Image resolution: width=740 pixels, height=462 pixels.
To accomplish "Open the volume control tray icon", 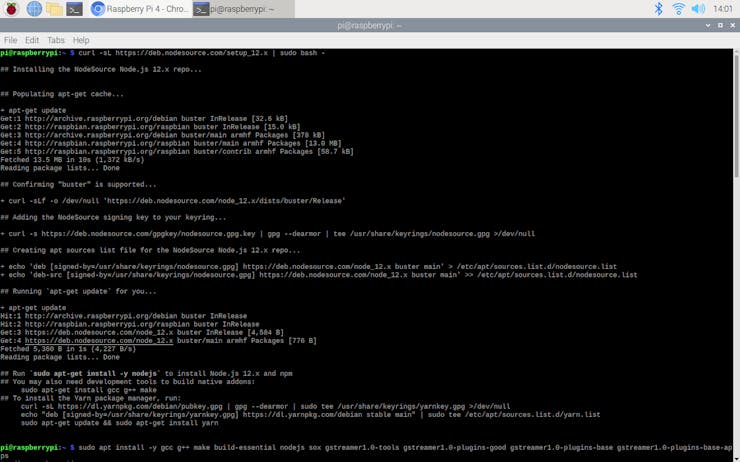I will tap(698, 8).
